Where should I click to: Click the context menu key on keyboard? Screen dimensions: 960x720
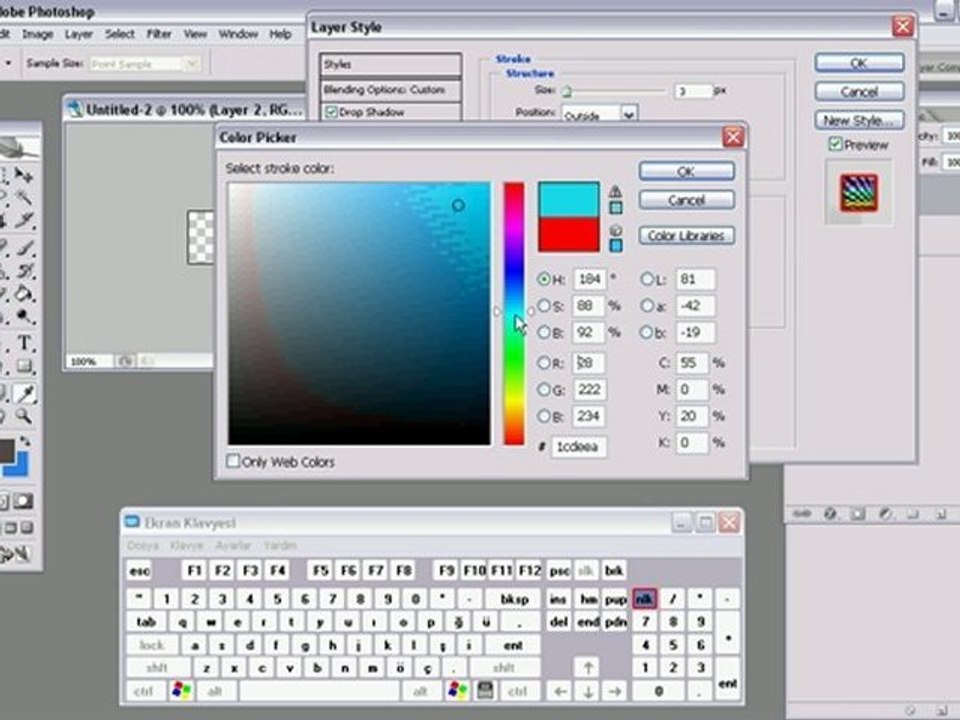coord(485,691)
